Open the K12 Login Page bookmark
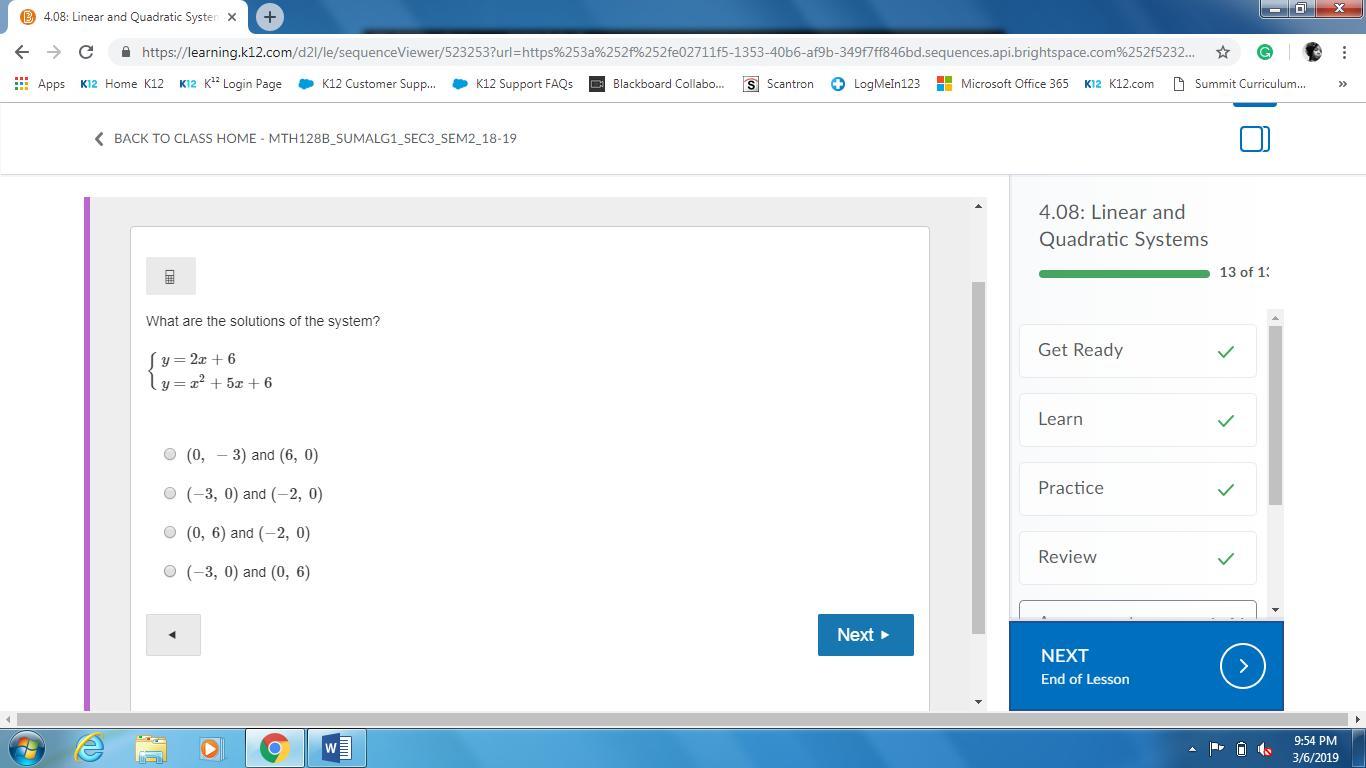Image resolution: width=1366 pixels, height=768 pixels. click(230, 84)
